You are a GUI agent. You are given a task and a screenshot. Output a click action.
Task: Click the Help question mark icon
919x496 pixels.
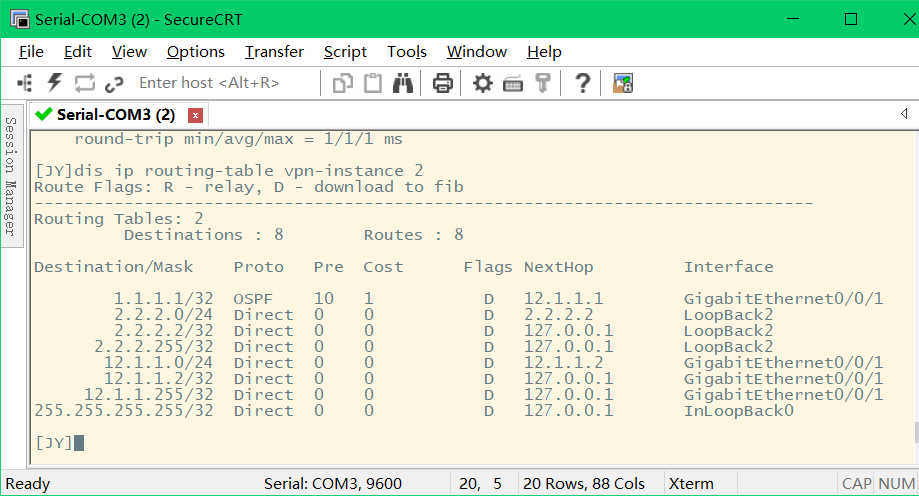582,83
